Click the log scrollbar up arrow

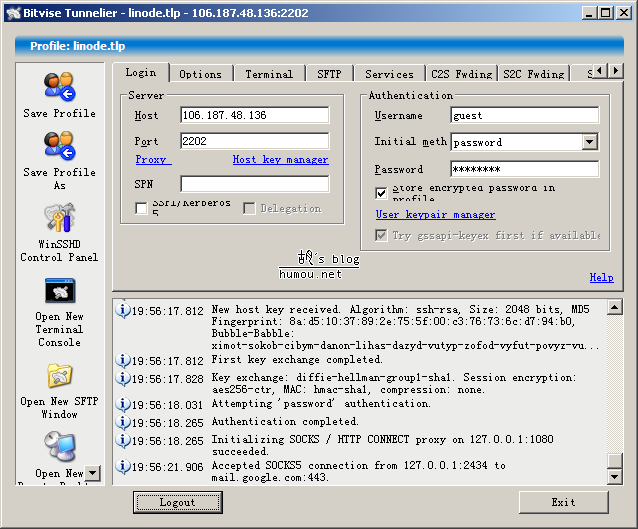coord(614,307)
